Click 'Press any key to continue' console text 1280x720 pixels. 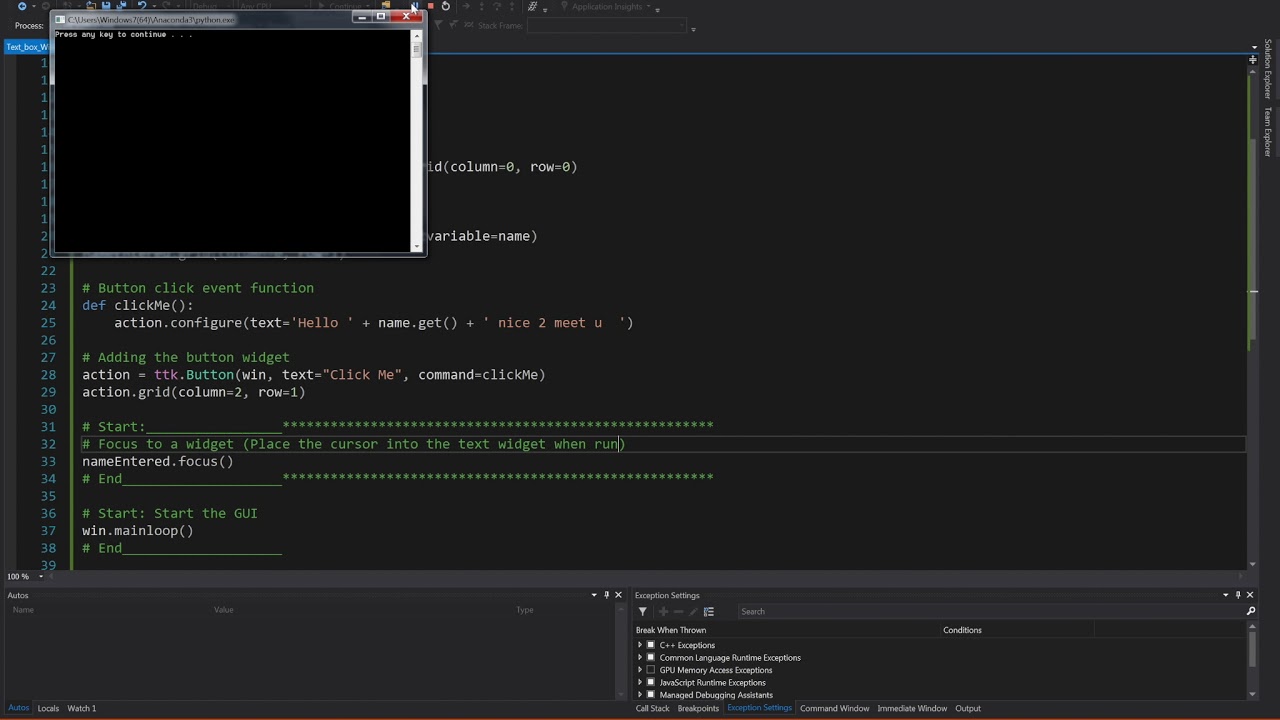124,35
